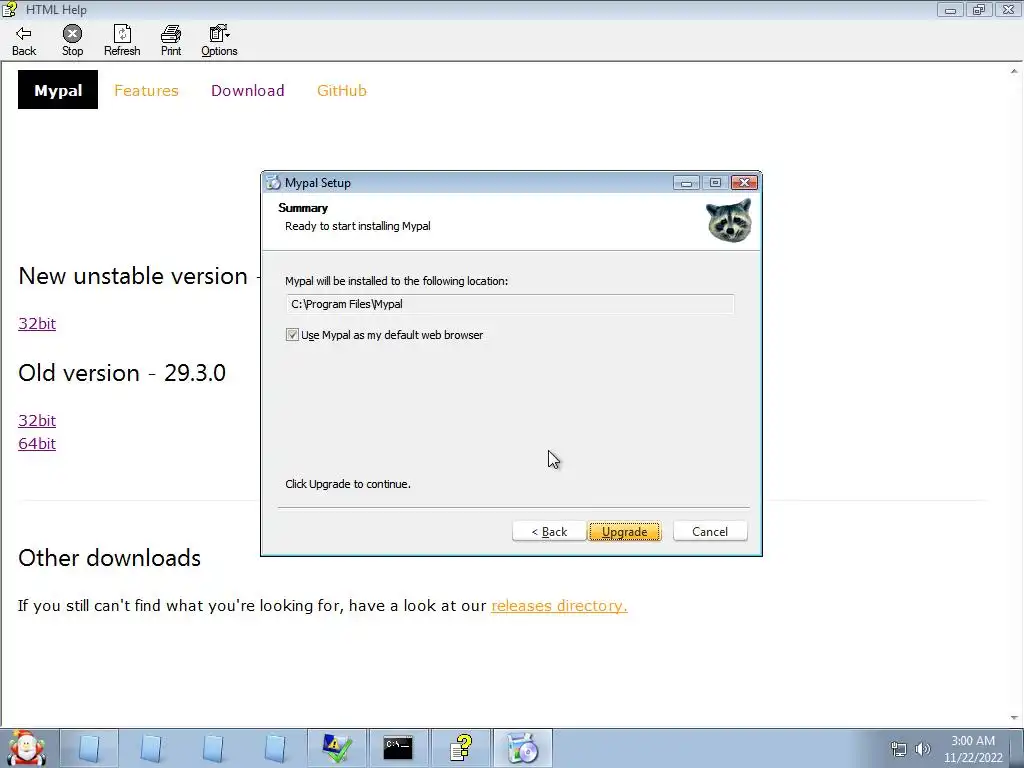1024x768 pixels.
Task: Maximize the Mypal Setup dialog
Action: tap(715, 183)
